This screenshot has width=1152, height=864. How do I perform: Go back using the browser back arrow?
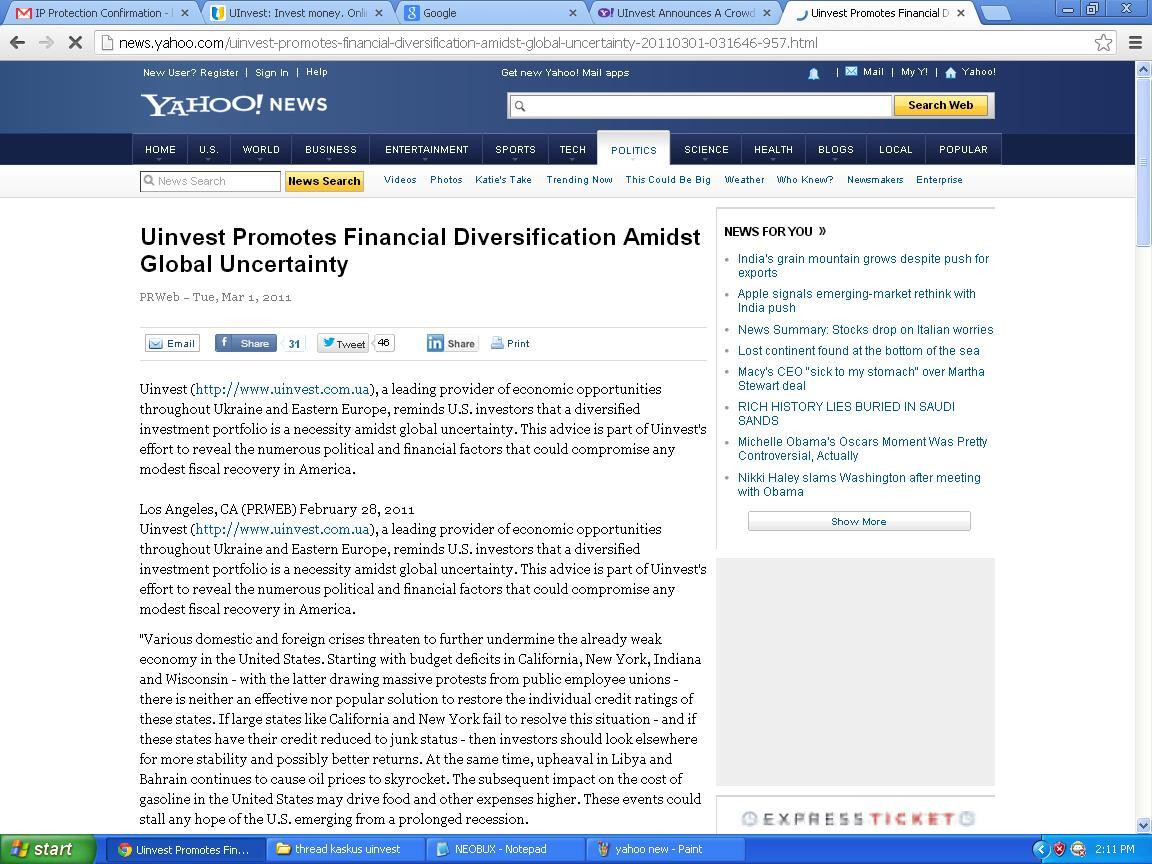tap(18, 43)
